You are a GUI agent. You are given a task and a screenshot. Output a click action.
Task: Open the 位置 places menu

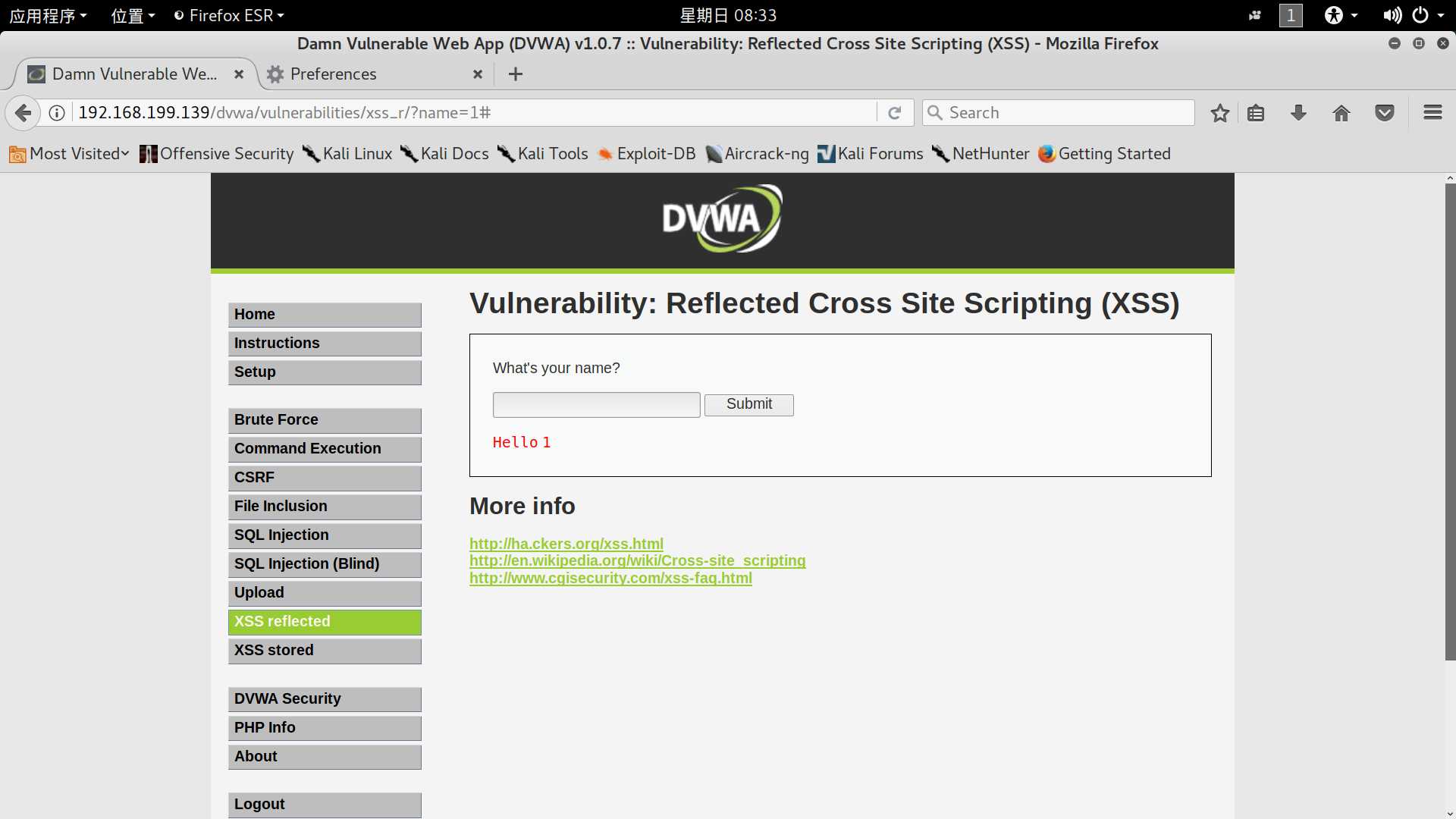tap(133, 15)
